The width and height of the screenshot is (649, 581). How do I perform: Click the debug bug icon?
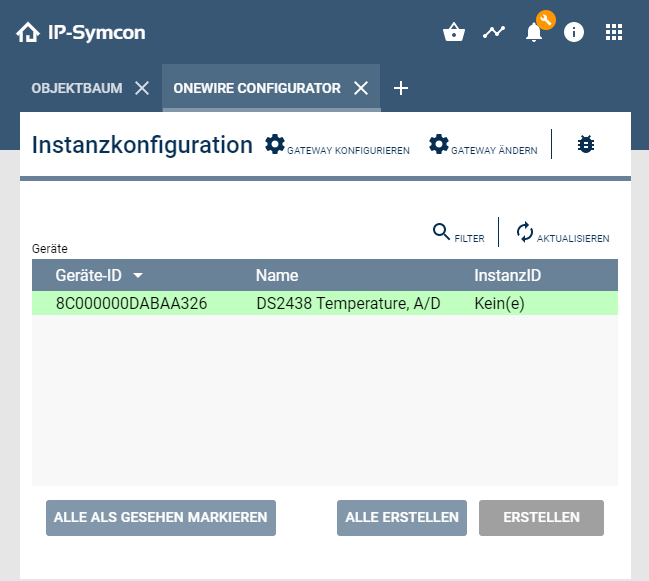586,145
